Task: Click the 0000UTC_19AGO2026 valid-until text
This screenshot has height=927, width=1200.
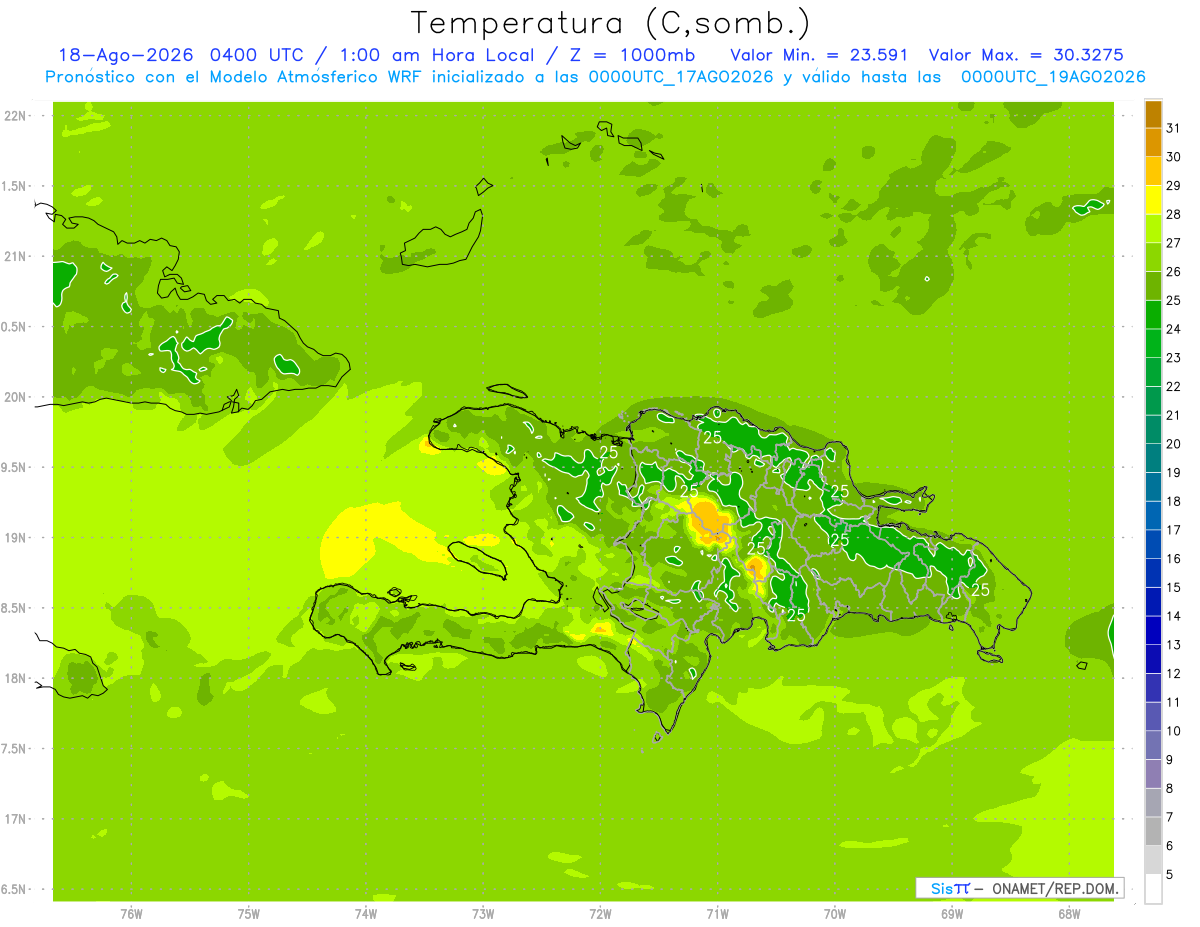Action: [1053, 77]
